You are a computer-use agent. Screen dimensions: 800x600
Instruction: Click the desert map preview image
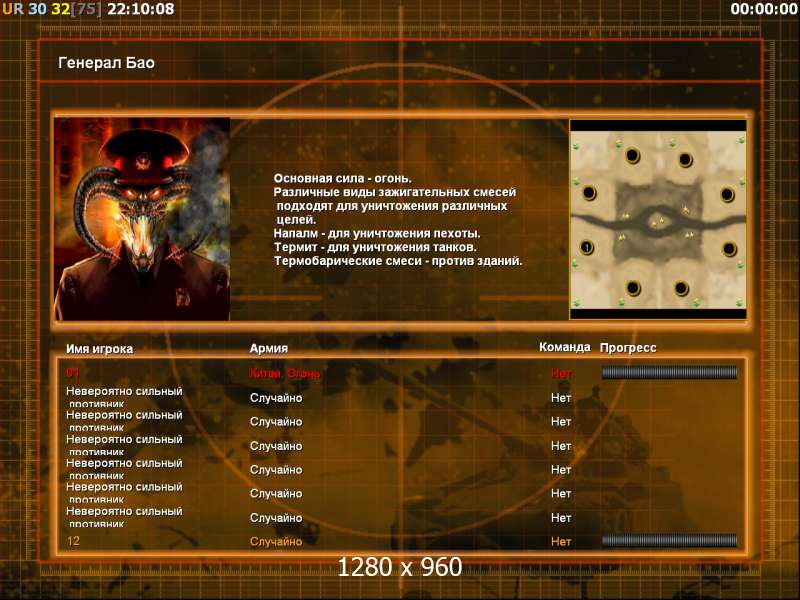point(658,219)
